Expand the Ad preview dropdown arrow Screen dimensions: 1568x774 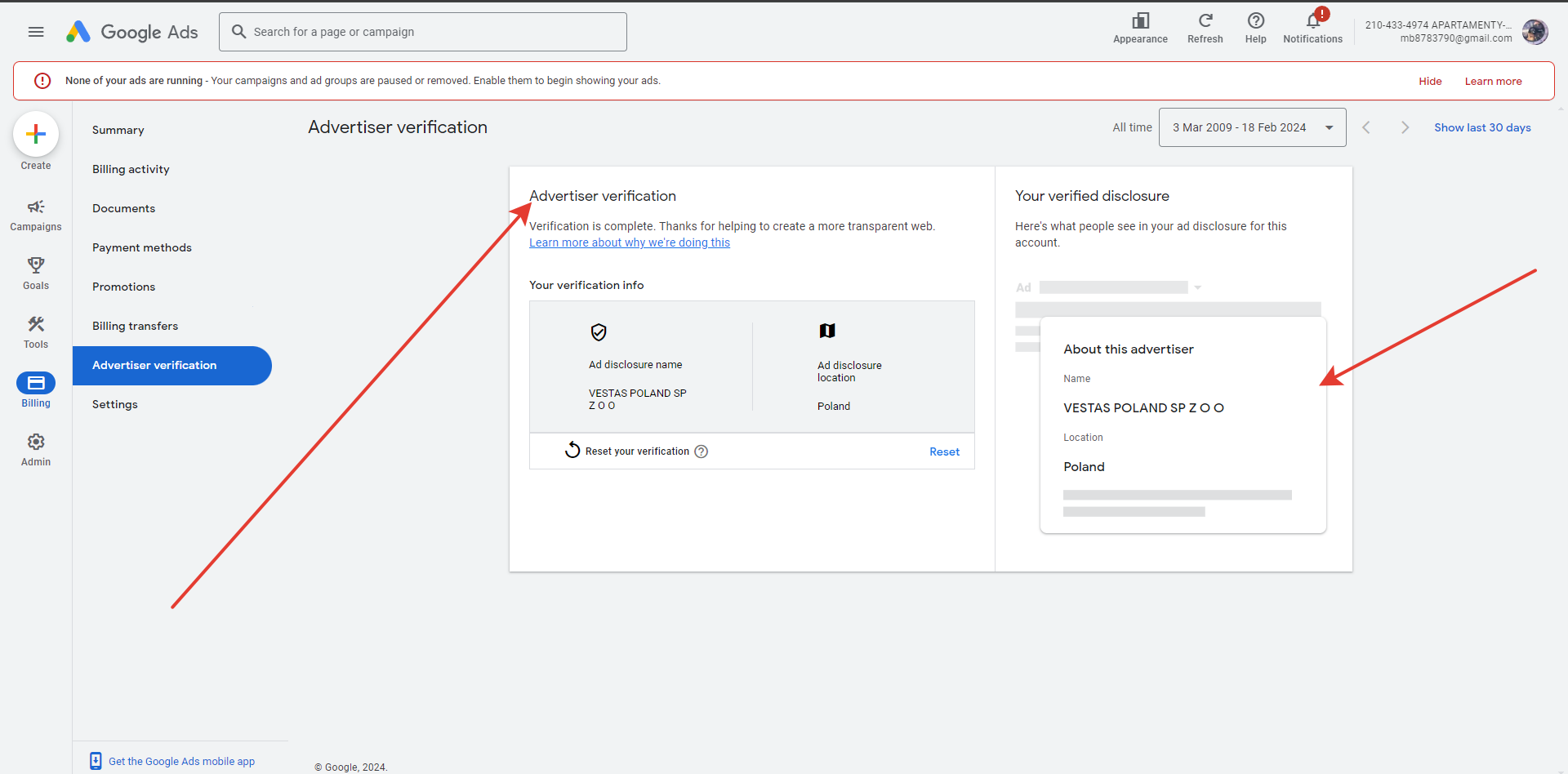tap(1198, 287)
